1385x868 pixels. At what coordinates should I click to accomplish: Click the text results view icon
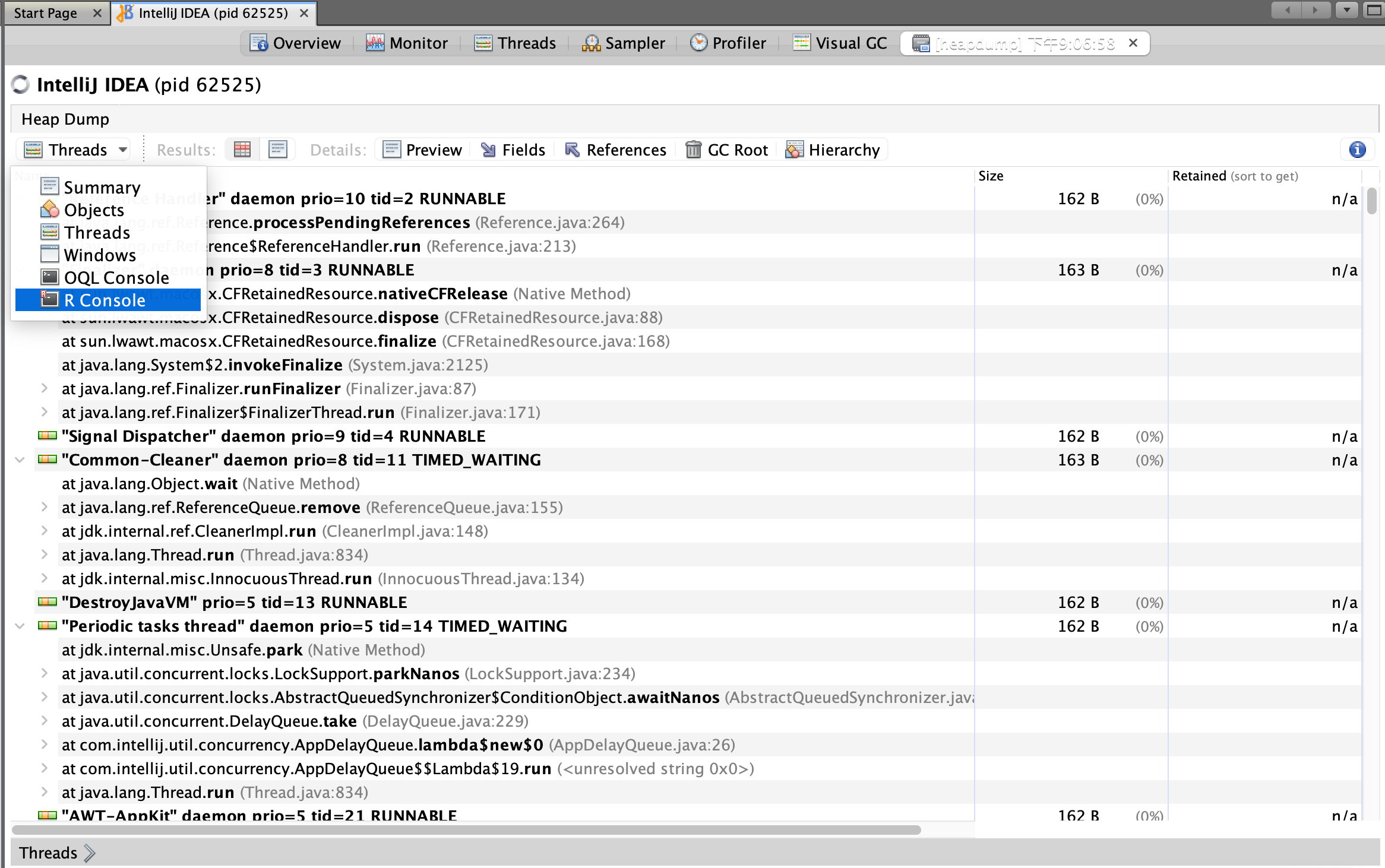[277, 150]
